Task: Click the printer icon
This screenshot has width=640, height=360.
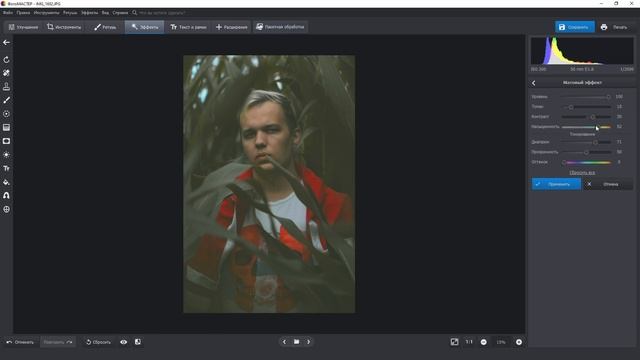Action: 604,27
